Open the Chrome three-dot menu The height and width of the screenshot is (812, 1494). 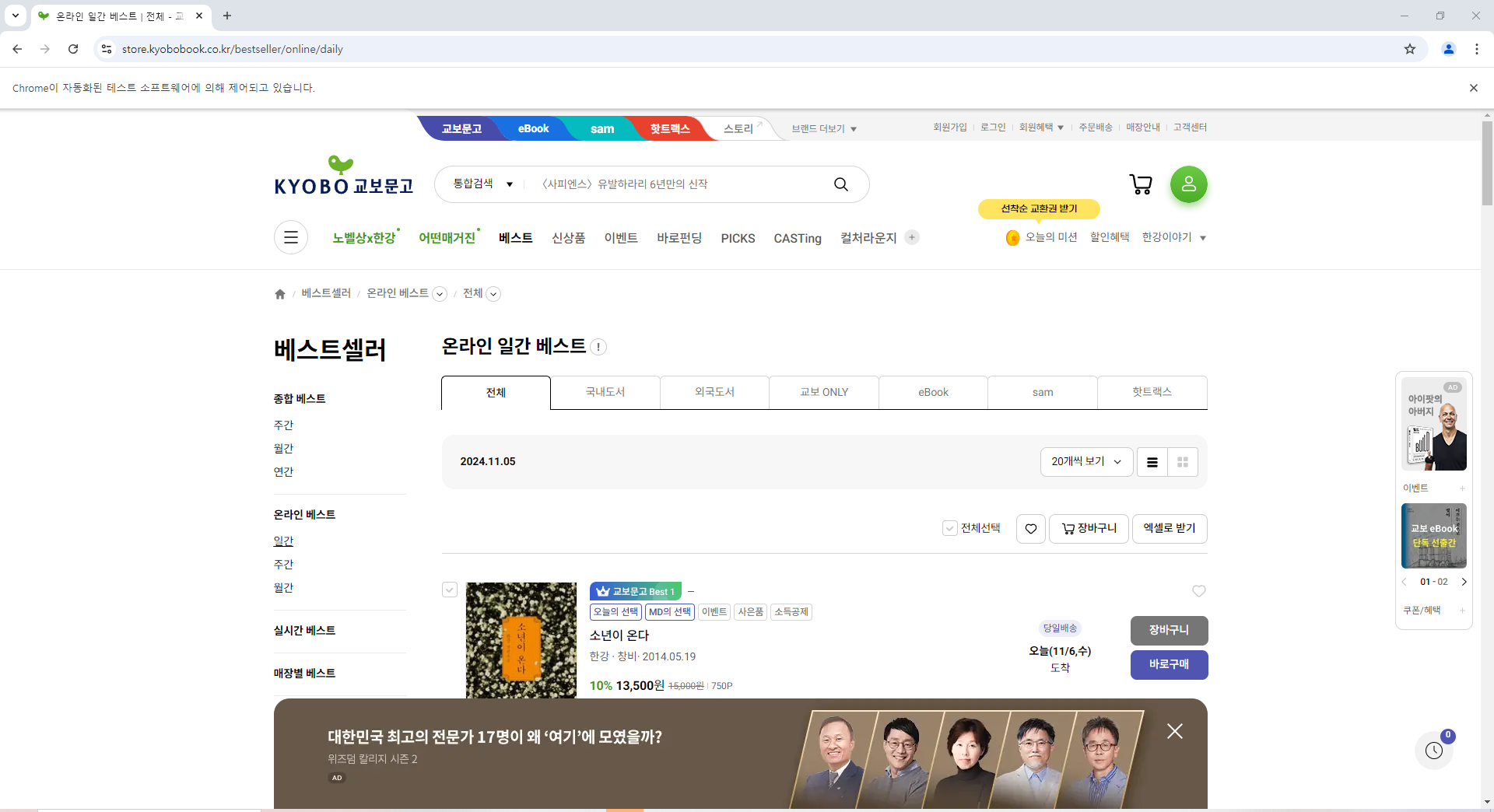pyautogui.click(x=1477, y=49)
